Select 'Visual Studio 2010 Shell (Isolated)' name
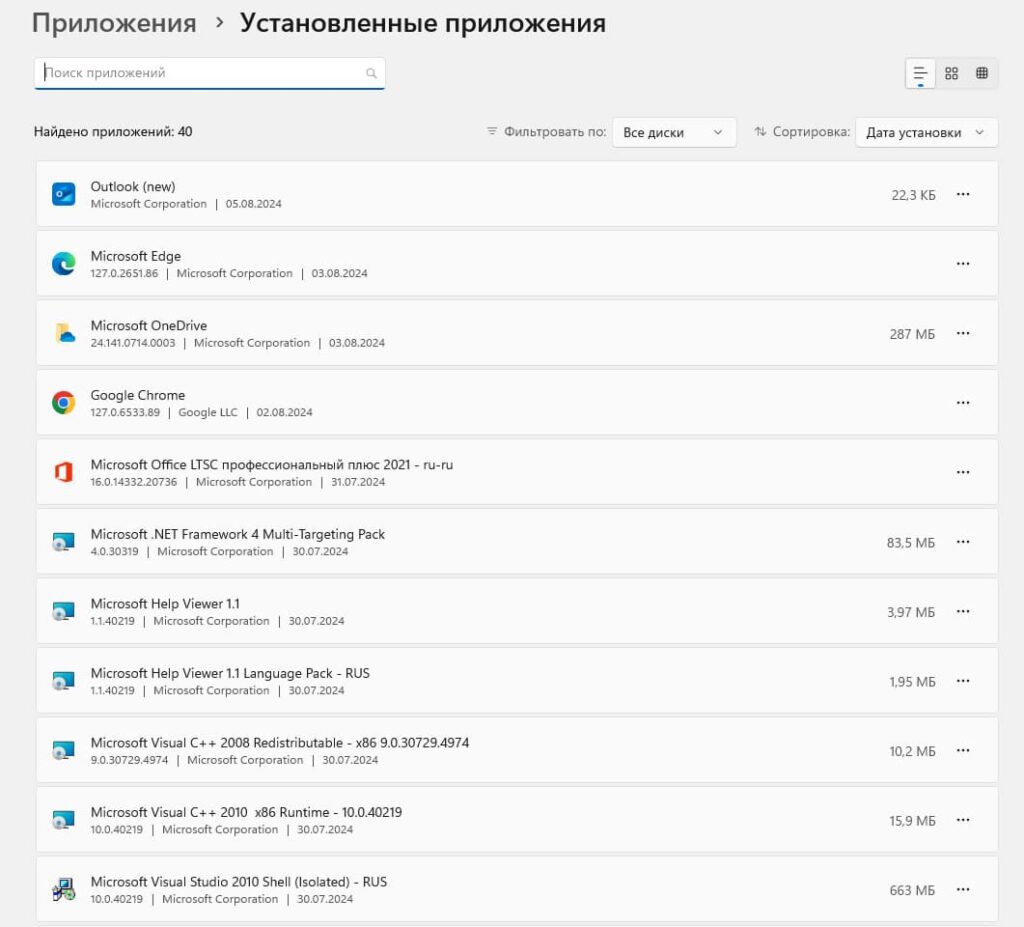 tap(238, 882)
